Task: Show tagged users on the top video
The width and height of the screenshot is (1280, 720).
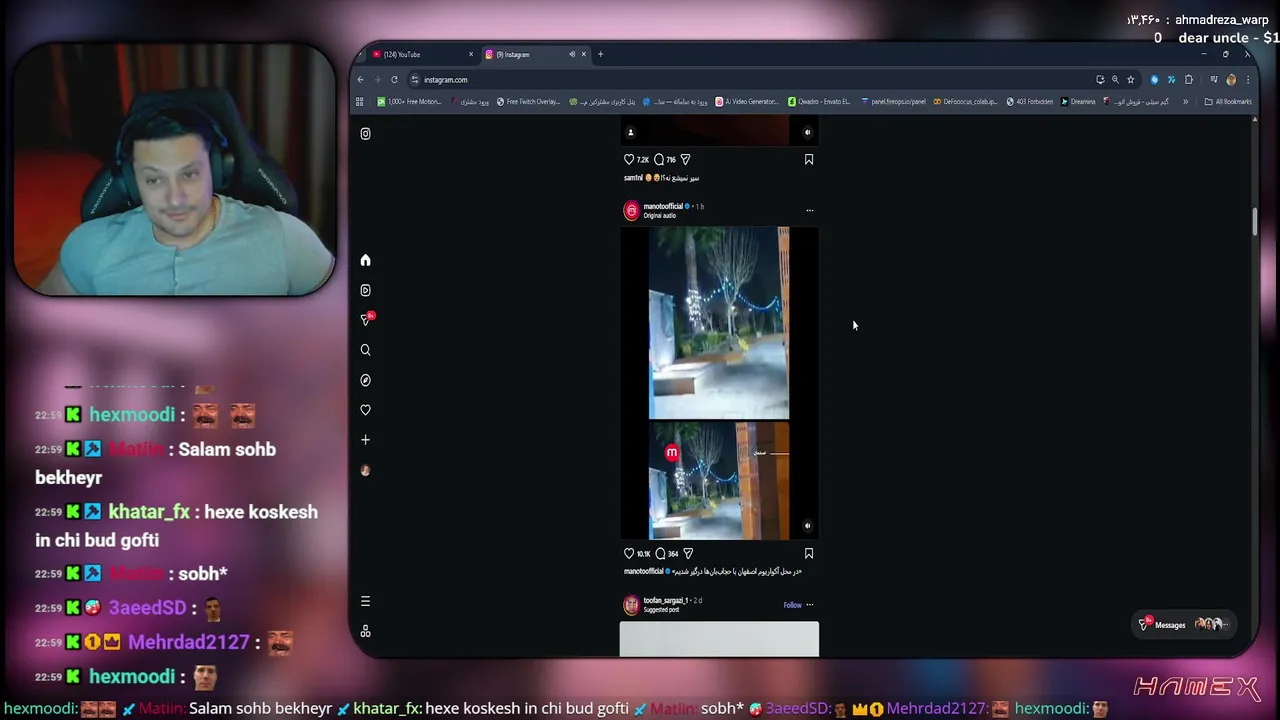Action: (x=630, y=132)
